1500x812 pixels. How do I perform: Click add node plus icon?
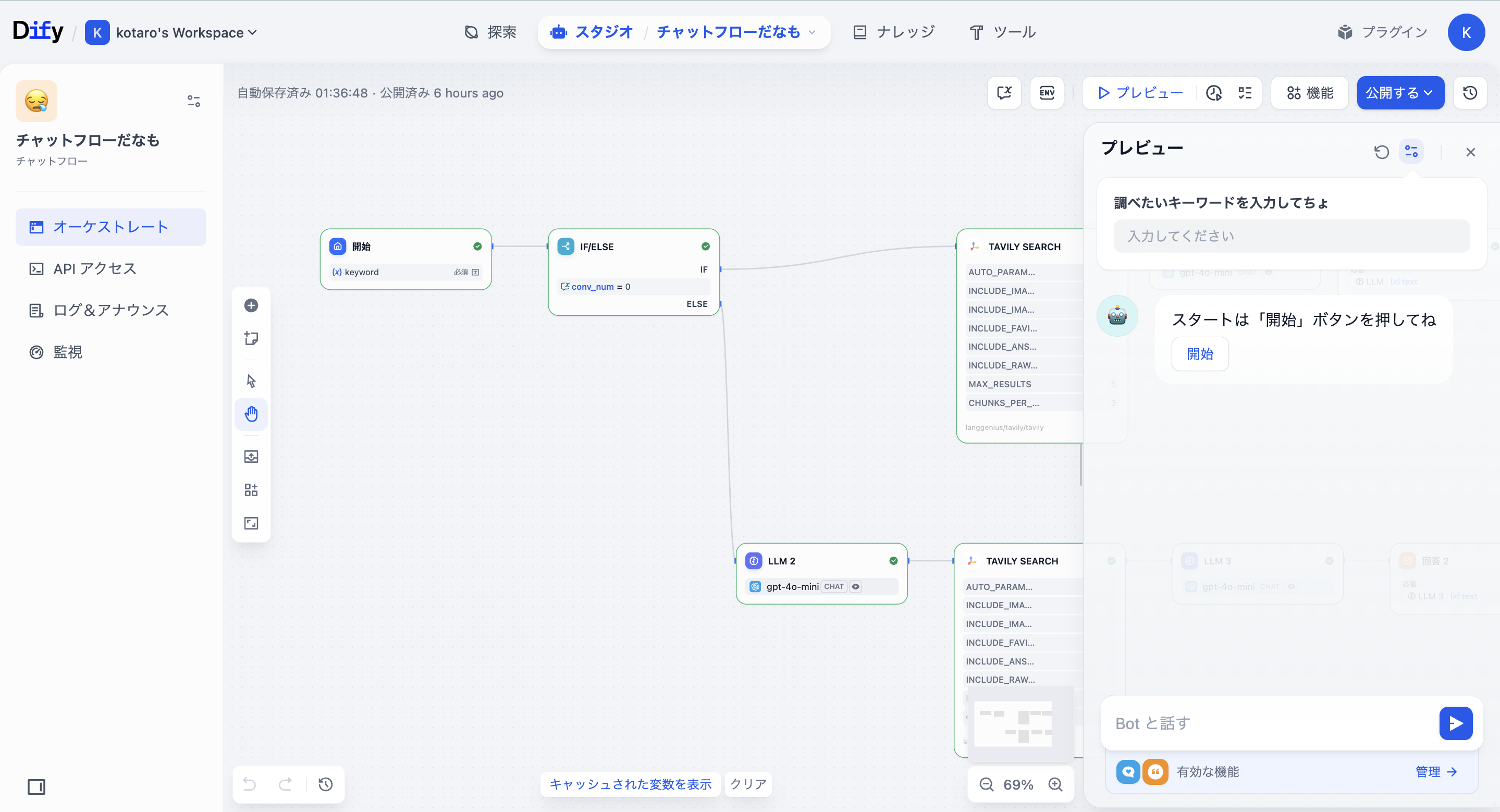pos(251,305)
